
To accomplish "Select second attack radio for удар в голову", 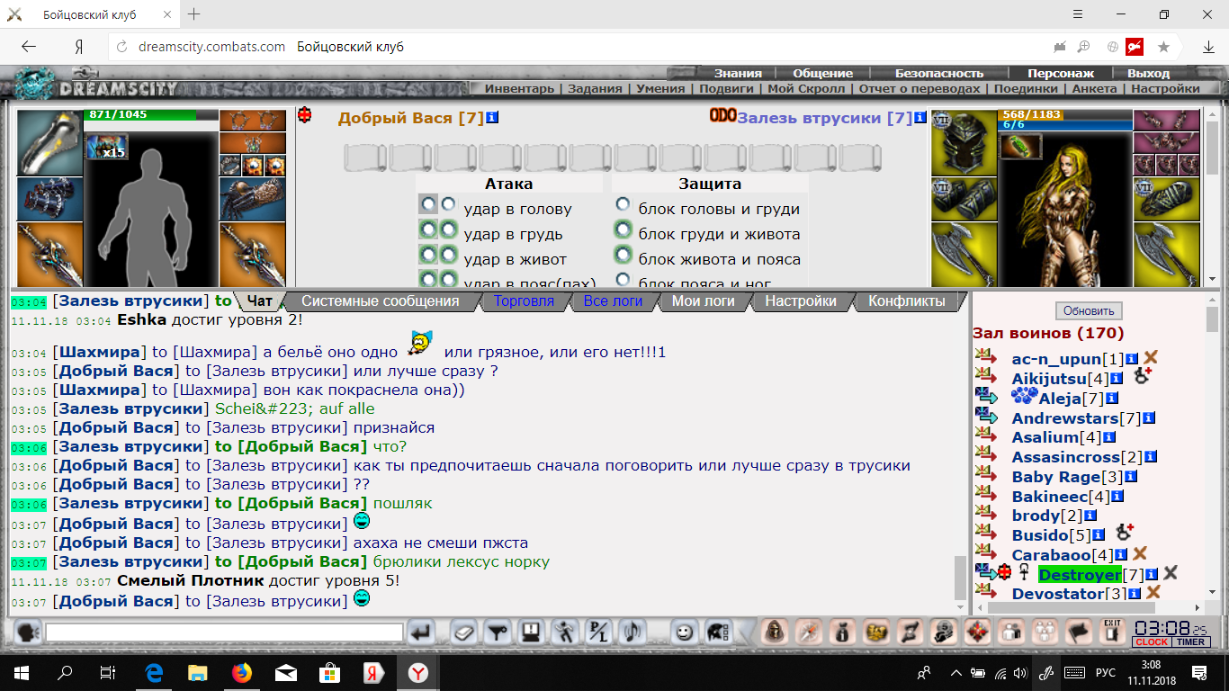I will tap(448, 204).
